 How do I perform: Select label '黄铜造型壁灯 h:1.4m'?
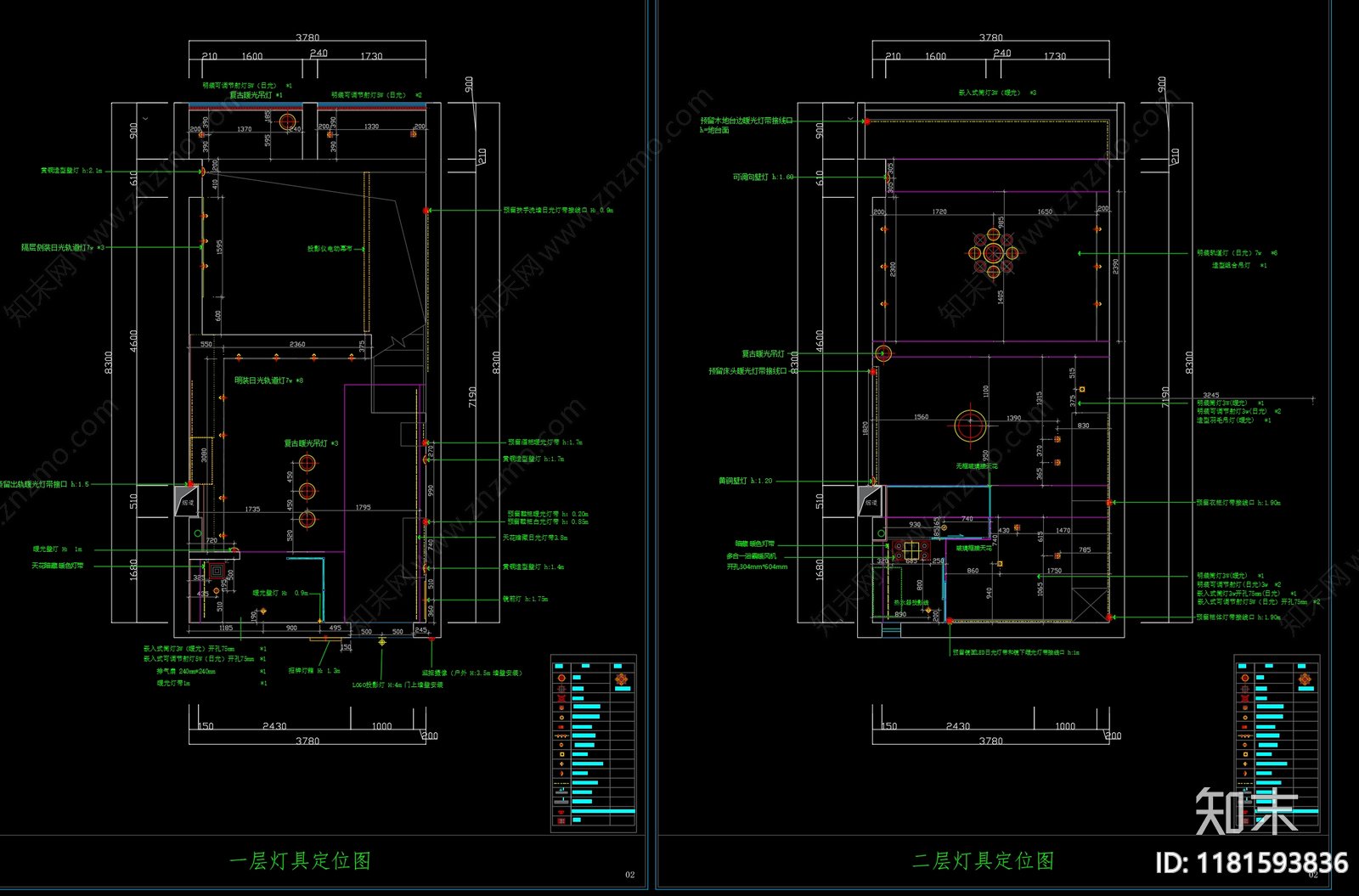point(533,566)
